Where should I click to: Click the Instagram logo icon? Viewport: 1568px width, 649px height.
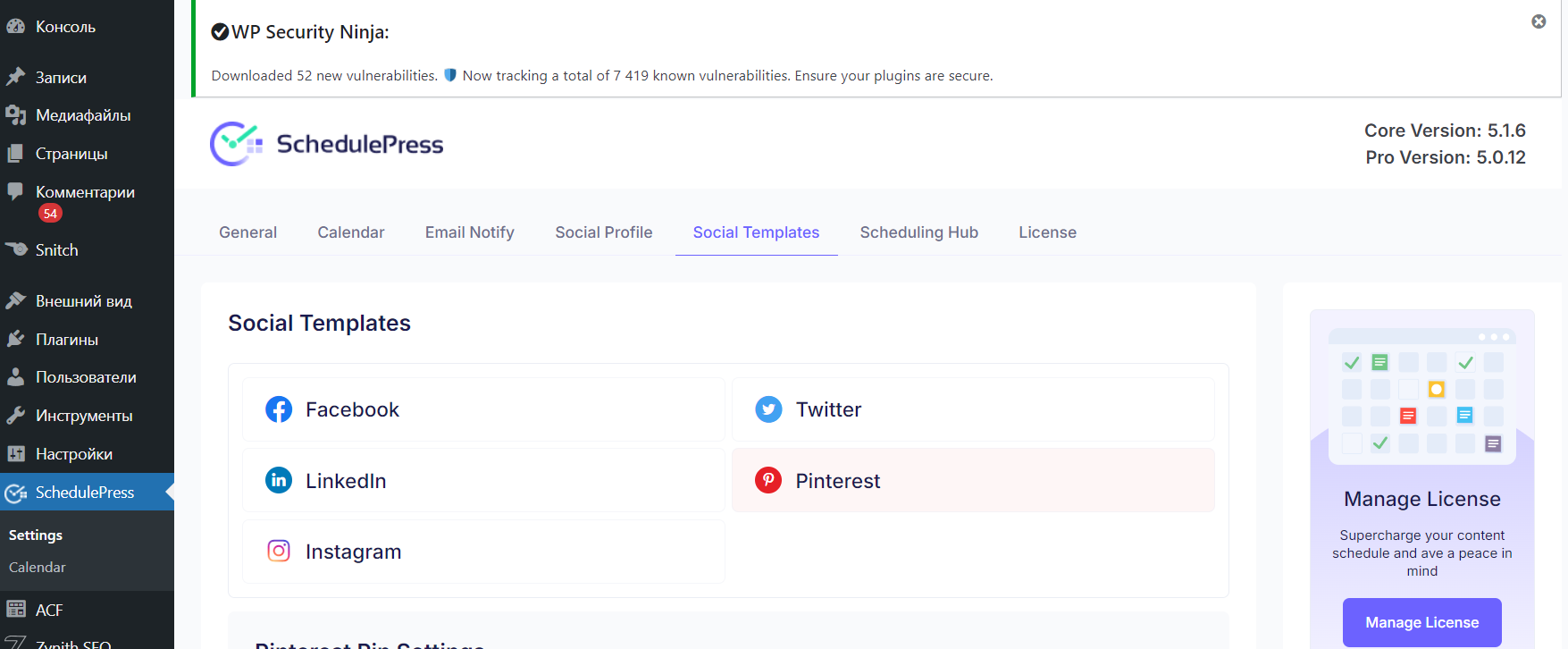pos(279,551)
